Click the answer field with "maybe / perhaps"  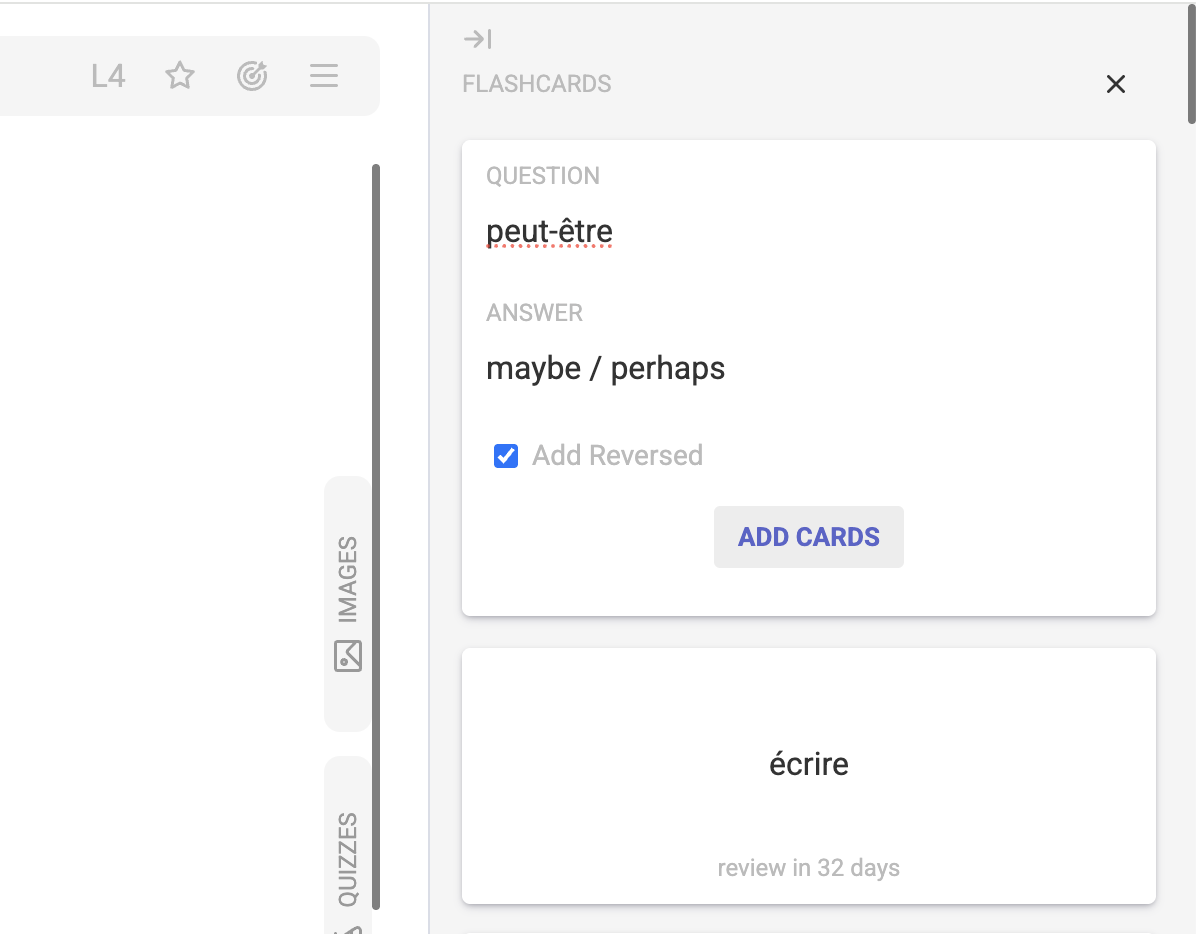(x=606, y=369)
